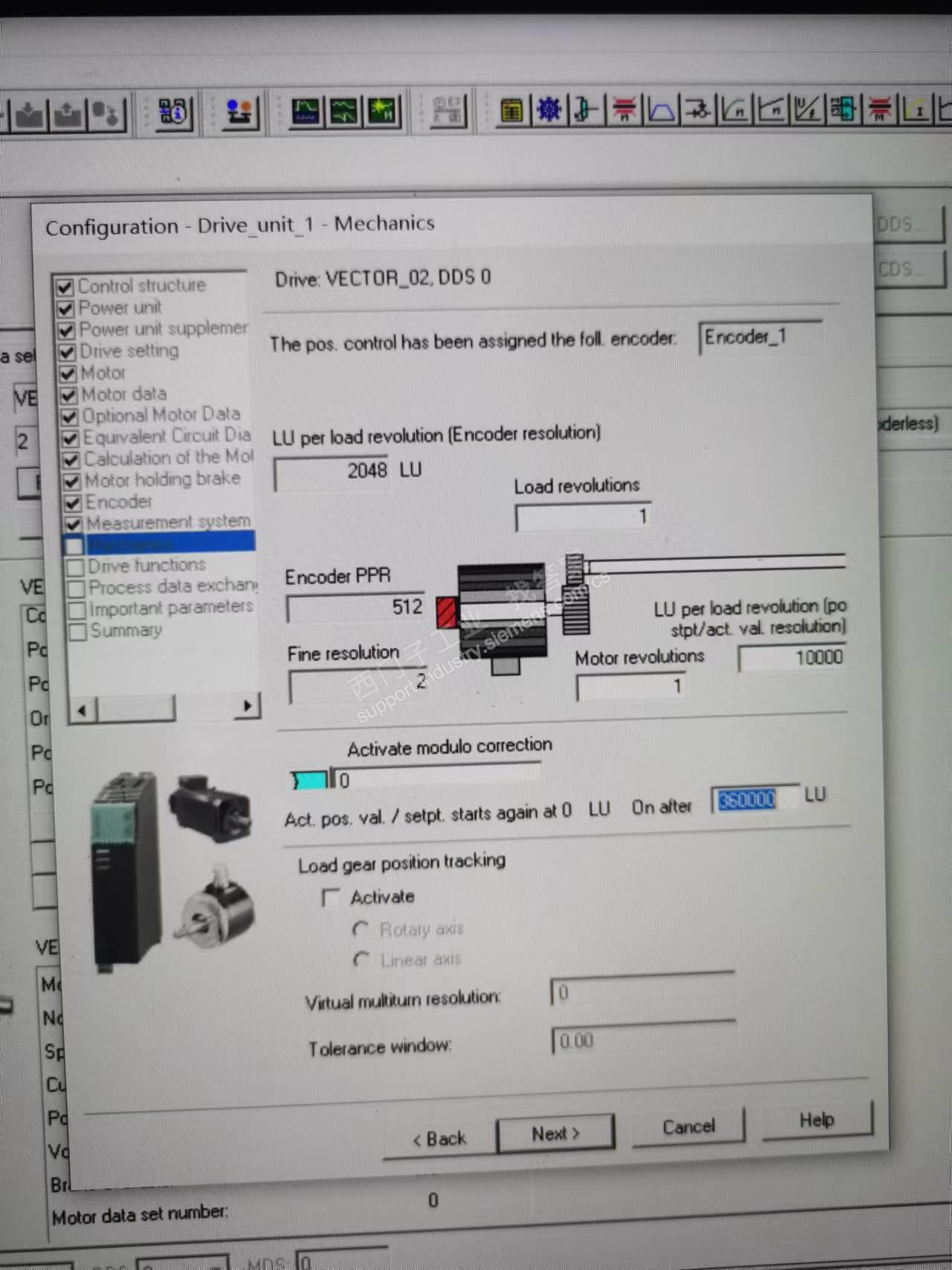Enable the Load gear position tracking Activate checkbox
952x1270 pixels.
(x=330, y=898)
